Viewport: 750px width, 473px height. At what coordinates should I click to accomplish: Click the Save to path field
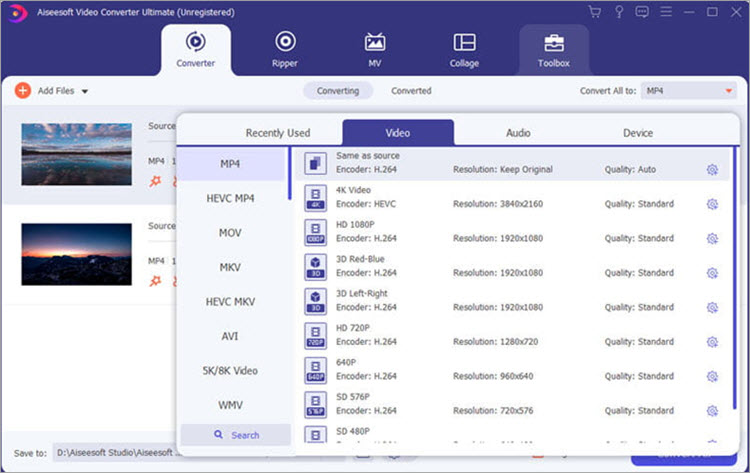[115, 452]
